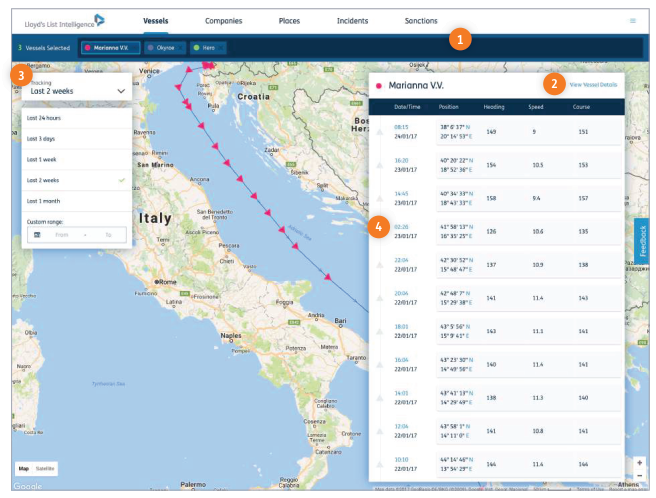Zoom out the map with minus button
This screenshot has height=498, width=656.
[x=639, y=476]
